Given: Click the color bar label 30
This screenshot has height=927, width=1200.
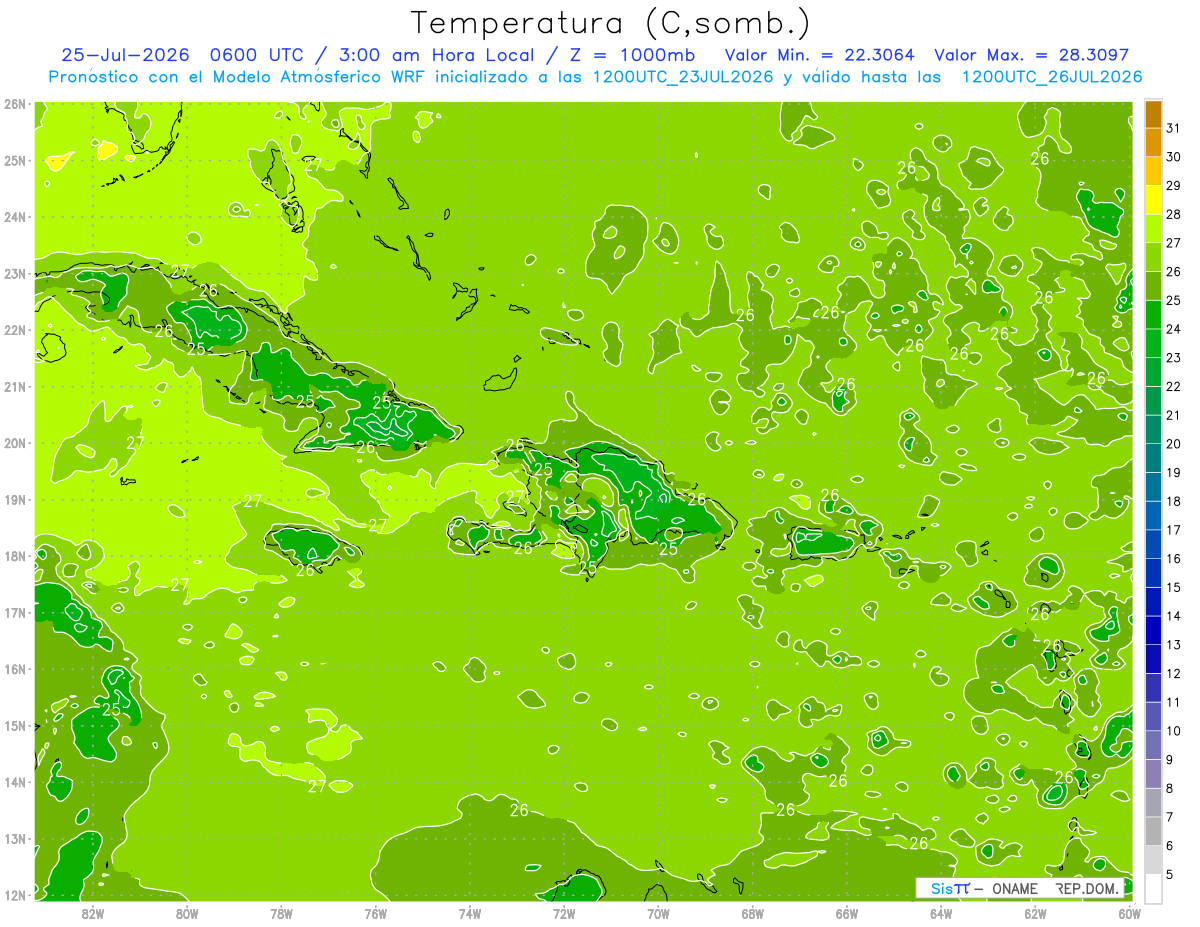Looking at the screenshot, I should pyautogui.click(x=1174, y=157).
